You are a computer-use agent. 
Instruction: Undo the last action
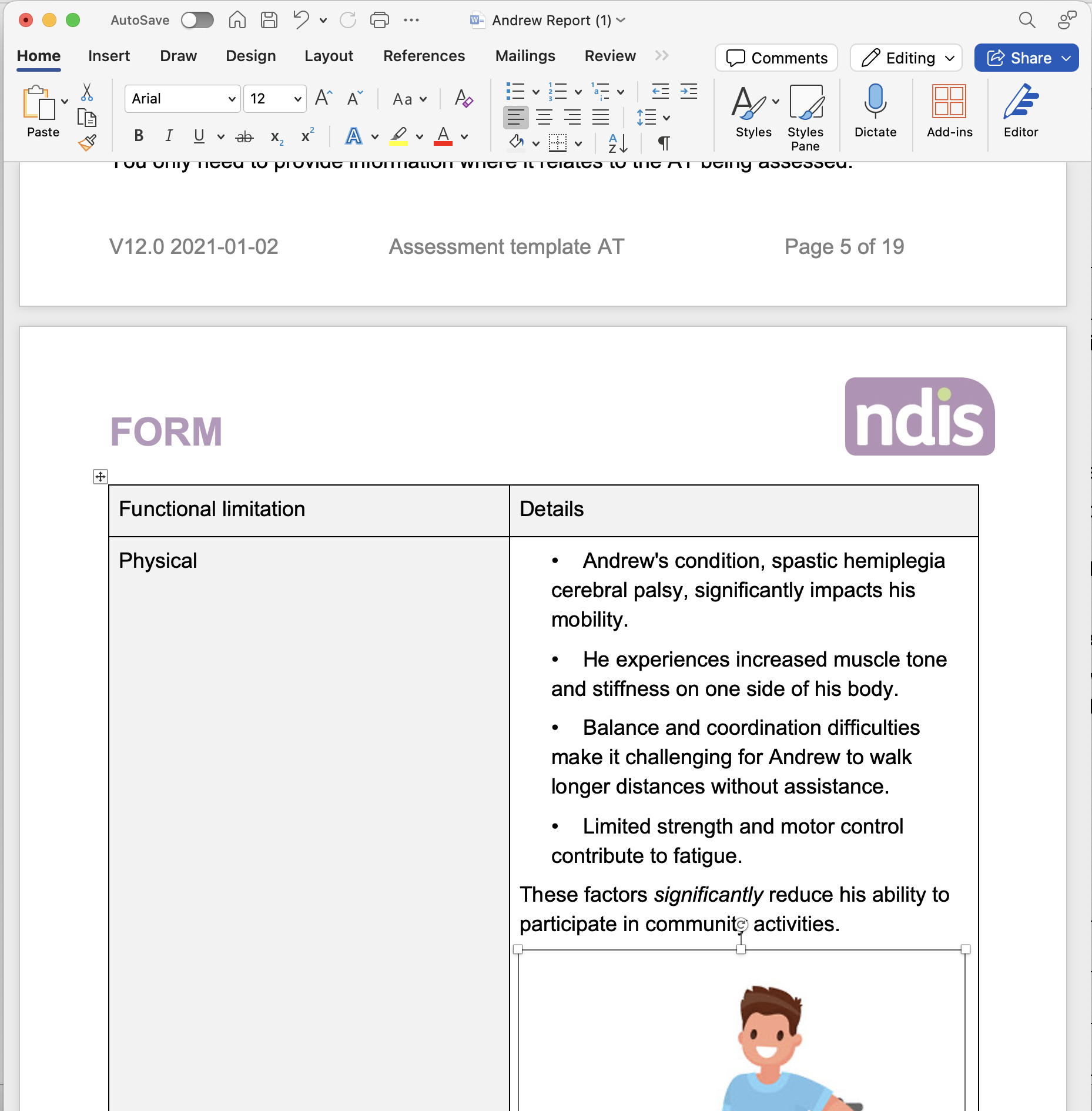coord(302,20)
